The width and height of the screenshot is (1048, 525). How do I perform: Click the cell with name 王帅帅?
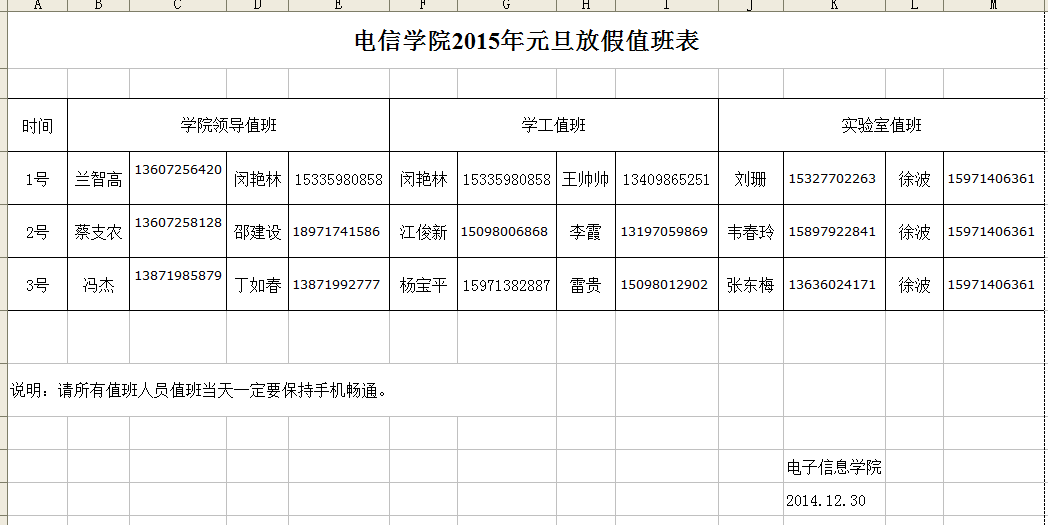[x=585, y=180]
